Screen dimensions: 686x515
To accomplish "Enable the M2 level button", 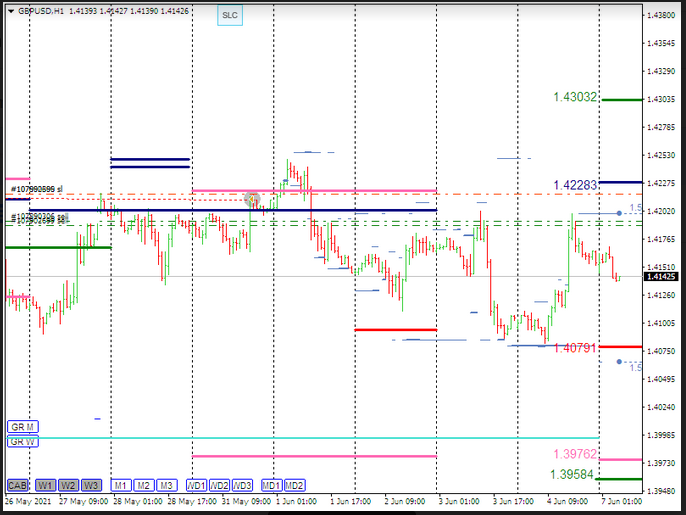I will (144, 485).
